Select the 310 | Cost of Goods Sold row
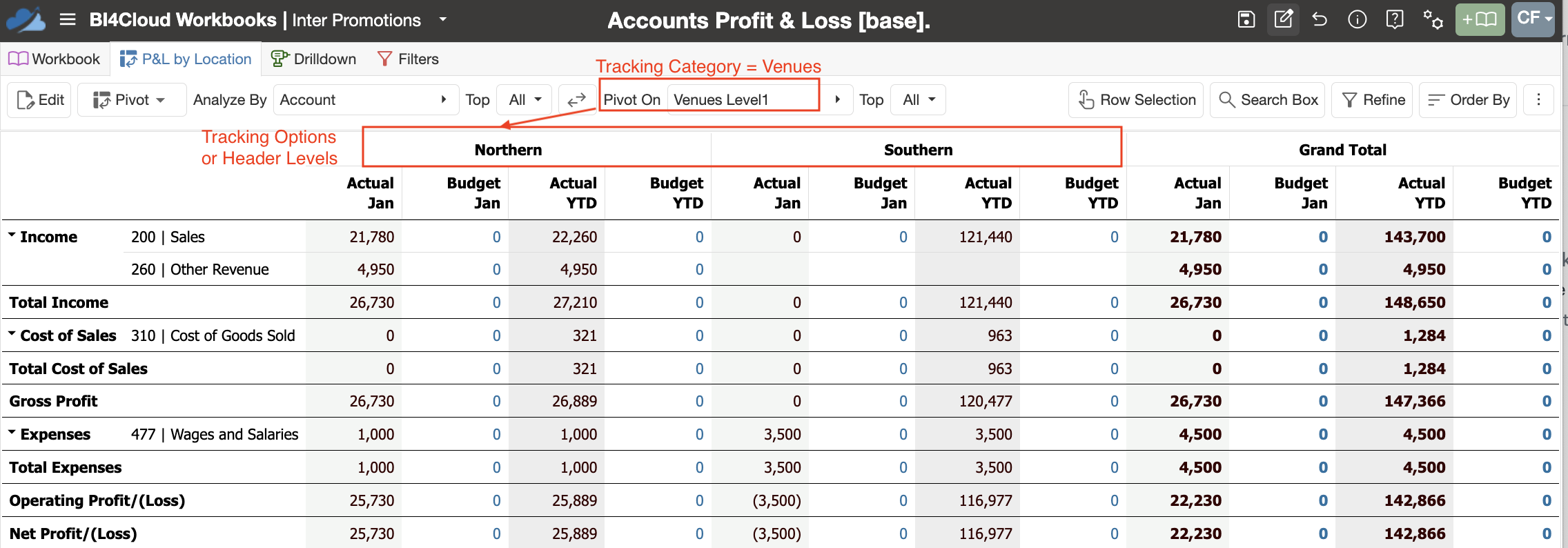 tap(213, 335)
